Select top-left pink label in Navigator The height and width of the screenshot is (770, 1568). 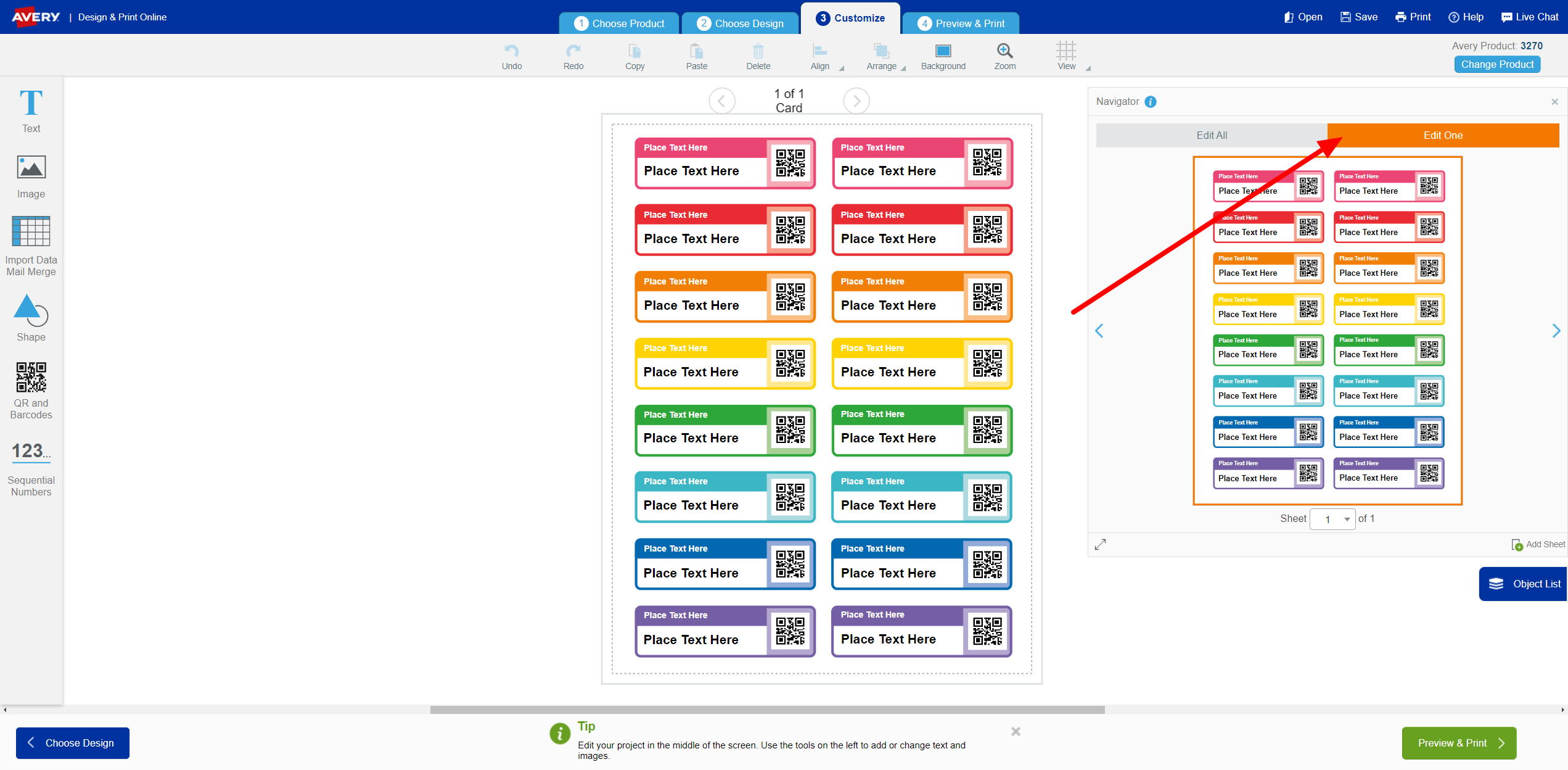tap(1268, 186)
